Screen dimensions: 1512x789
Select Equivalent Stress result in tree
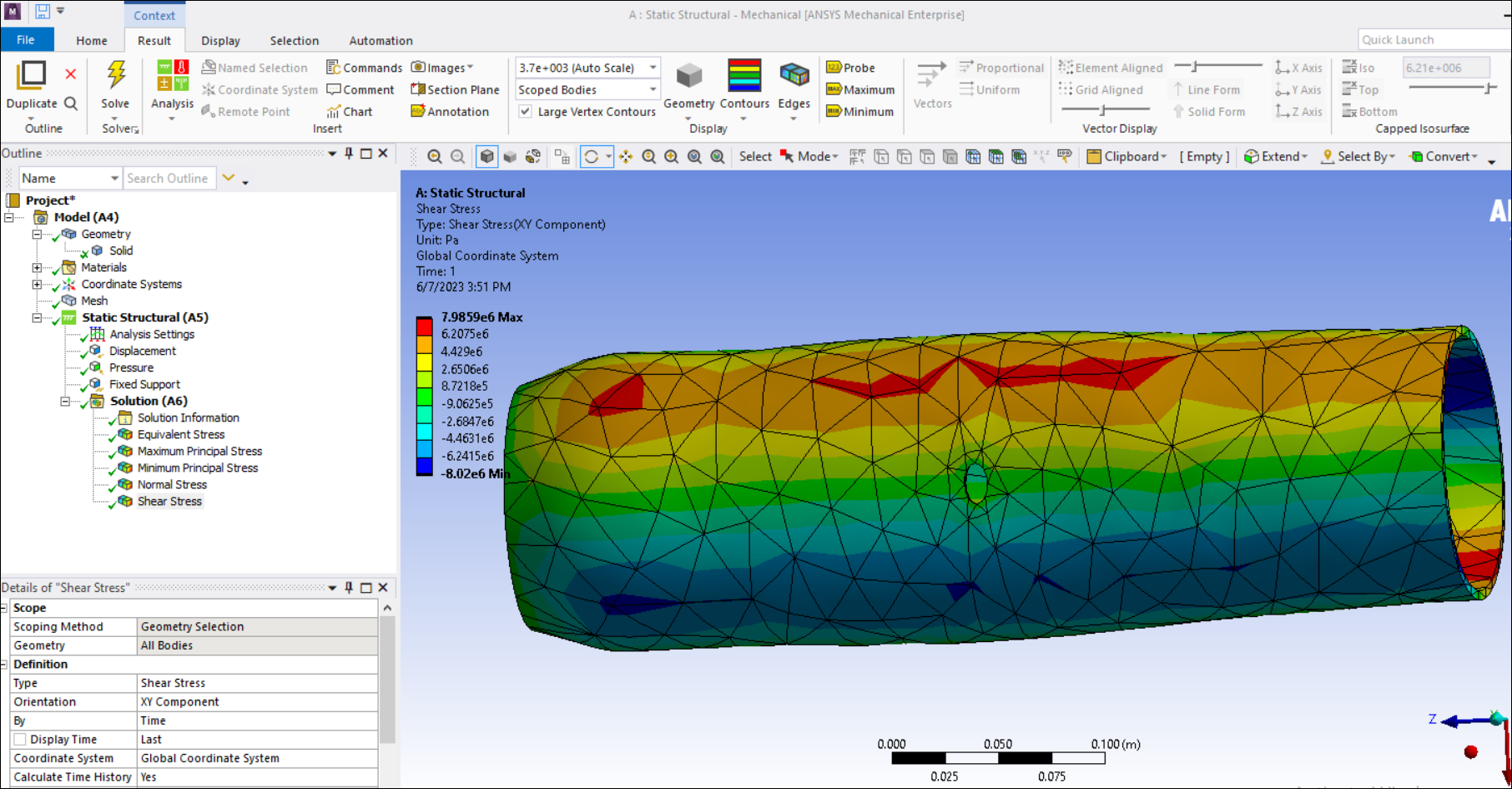tap(180, 434)
